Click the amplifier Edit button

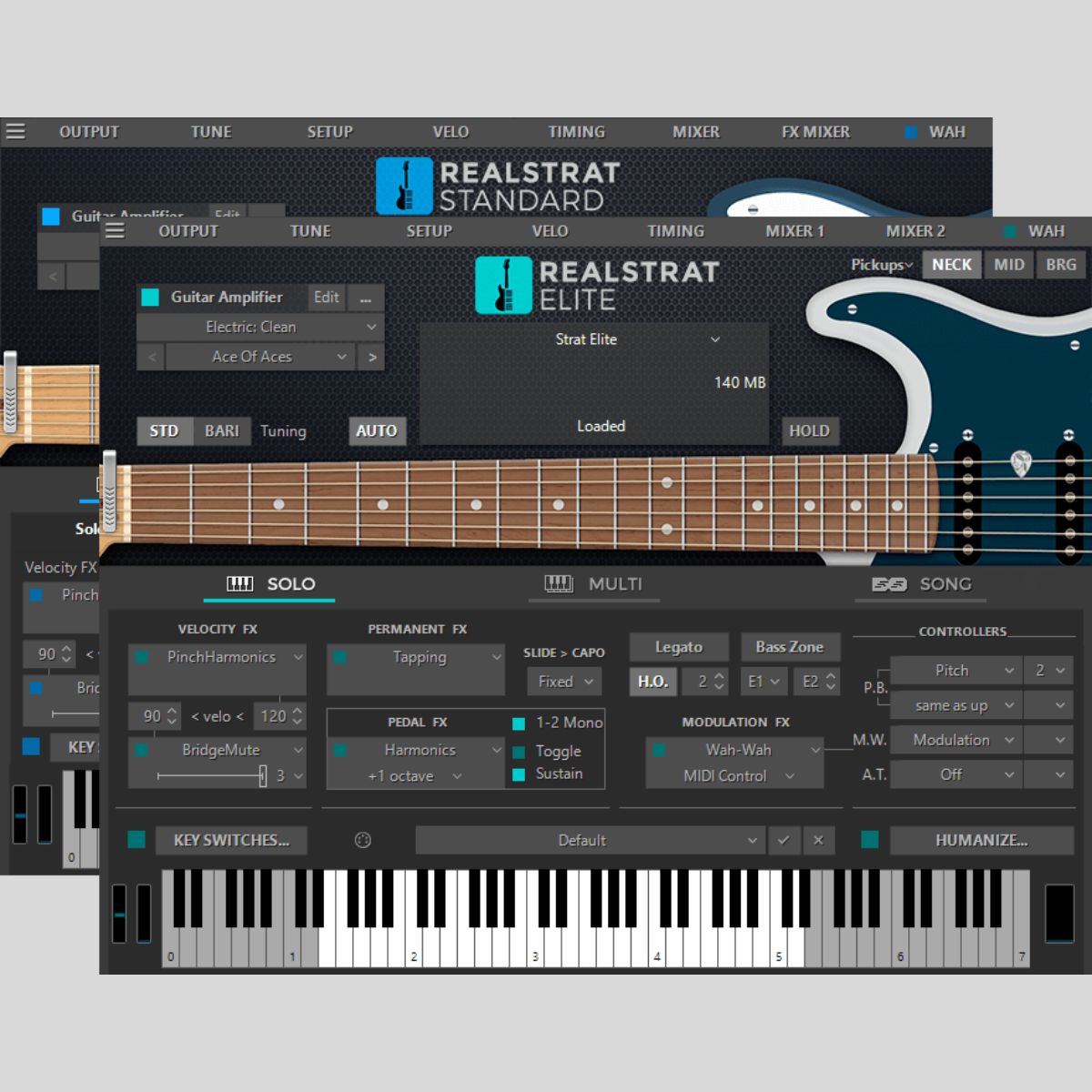coord(326,298)
